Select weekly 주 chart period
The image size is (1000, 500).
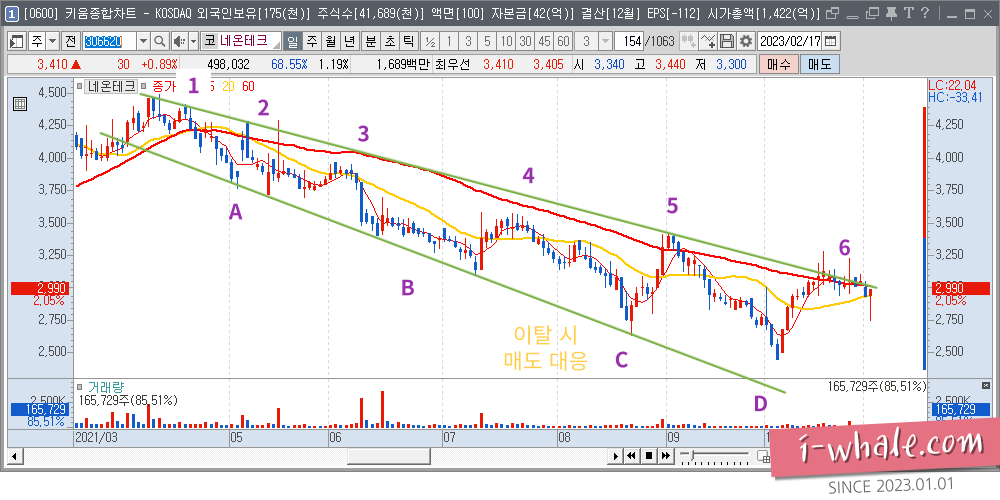312,41
